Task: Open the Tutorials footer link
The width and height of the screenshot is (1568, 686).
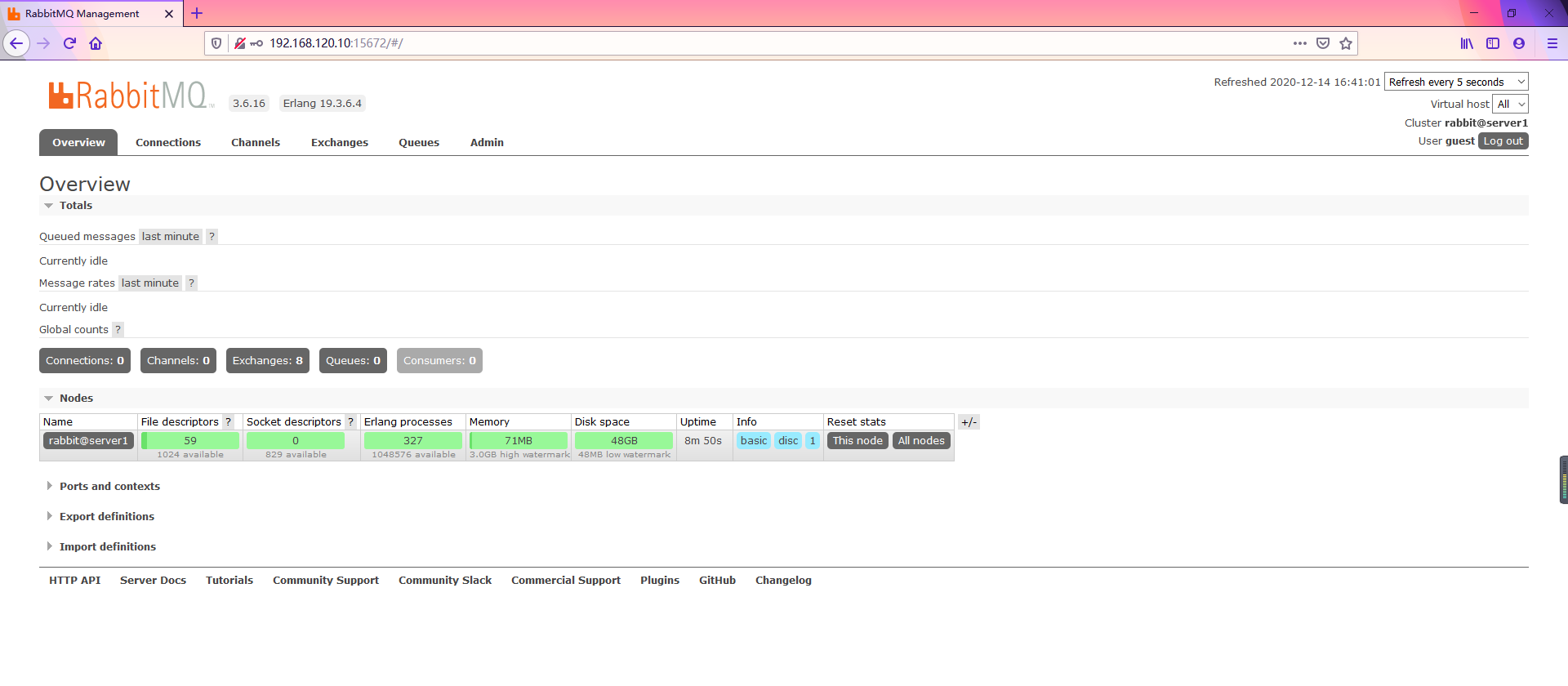Action: [229, 581]
